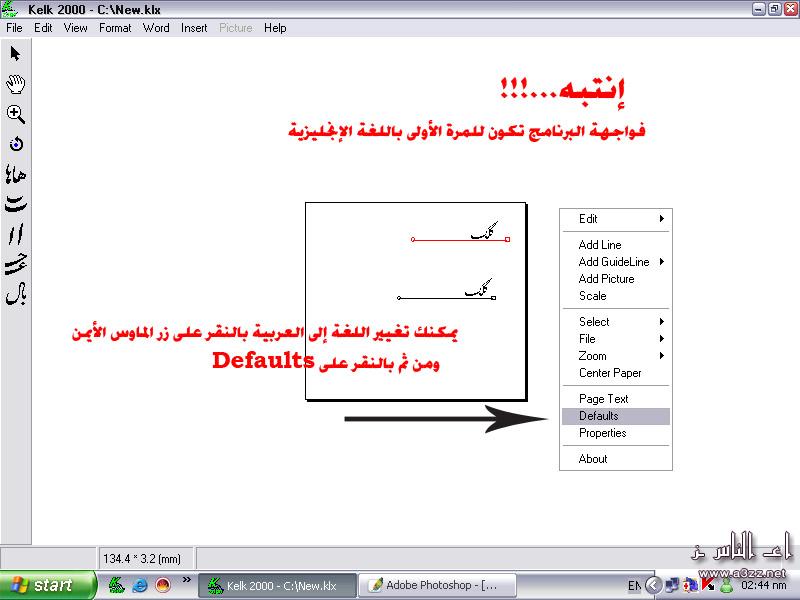Choose Center Paper option
The image size is (800, 600).
[616, 373]
